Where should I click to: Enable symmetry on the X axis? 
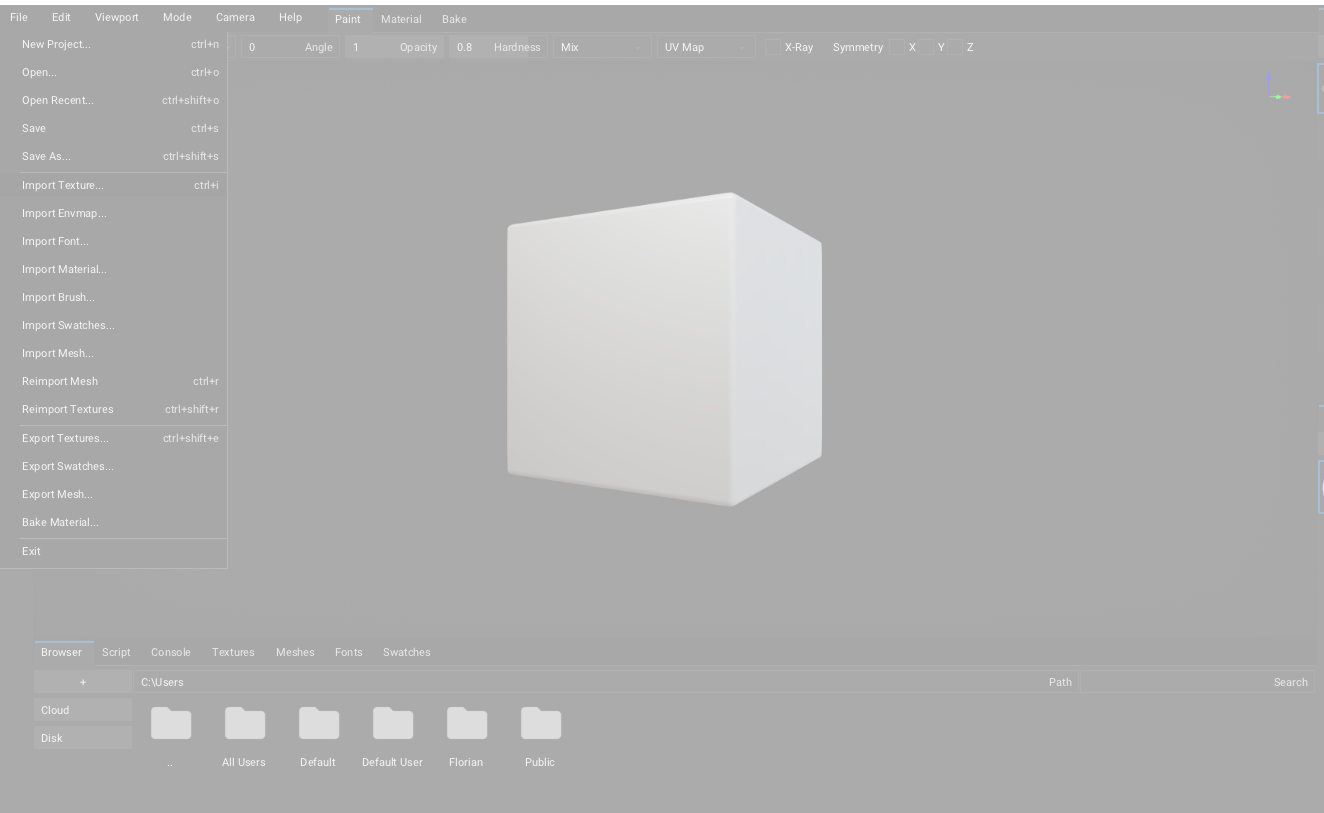(896, 46)
